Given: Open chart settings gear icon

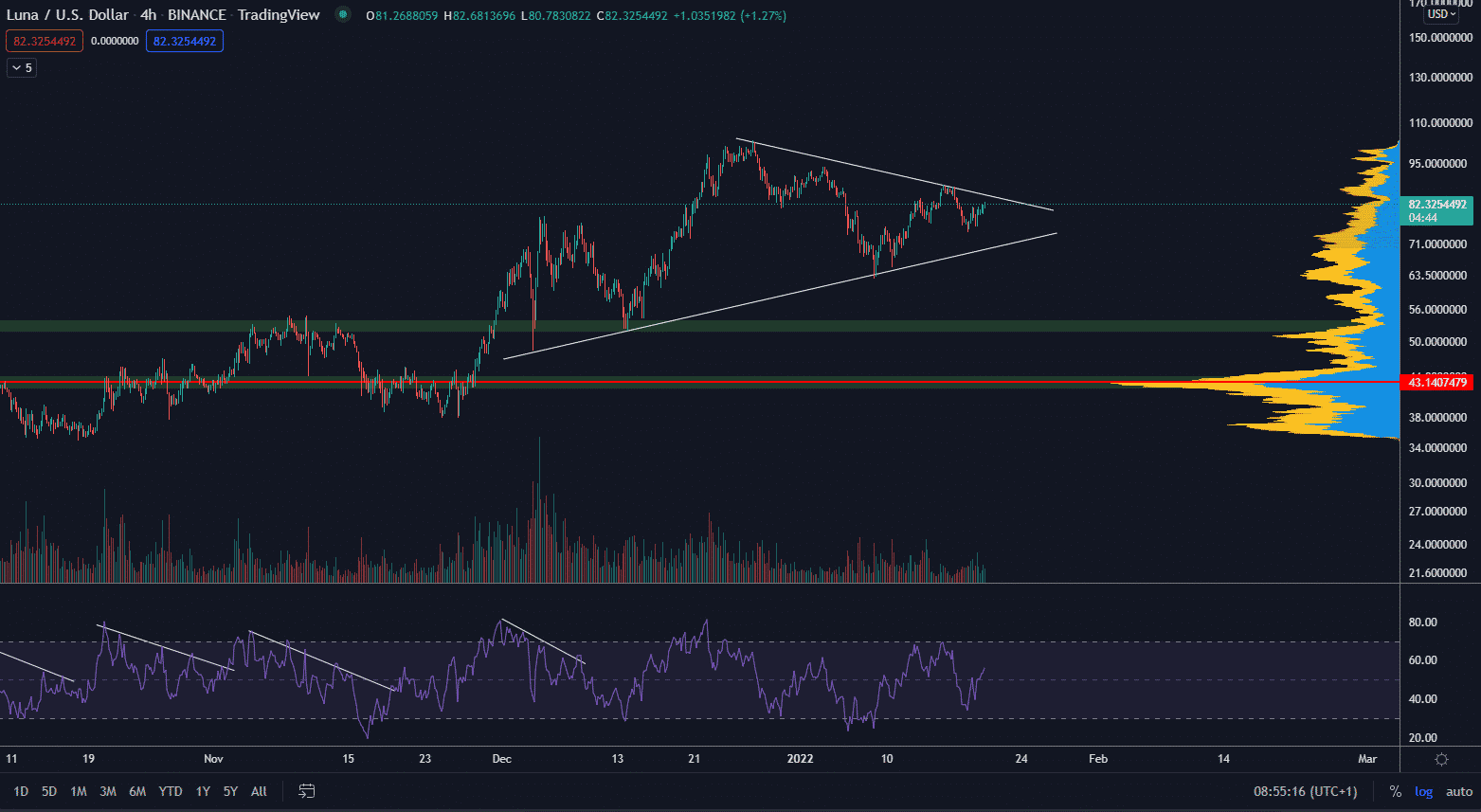Looking at the screenshot, I should tap(1441, 759).
